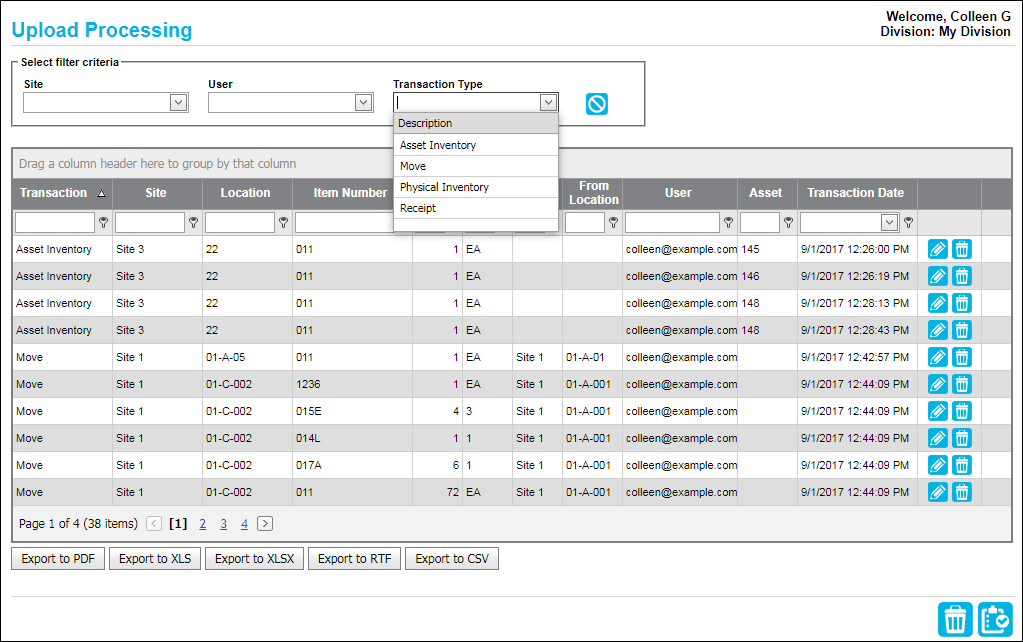Open filter menu for the Location column
The height and width of the screenshot is (642, 1023).
pyautogui.click(x=283, y=222)
